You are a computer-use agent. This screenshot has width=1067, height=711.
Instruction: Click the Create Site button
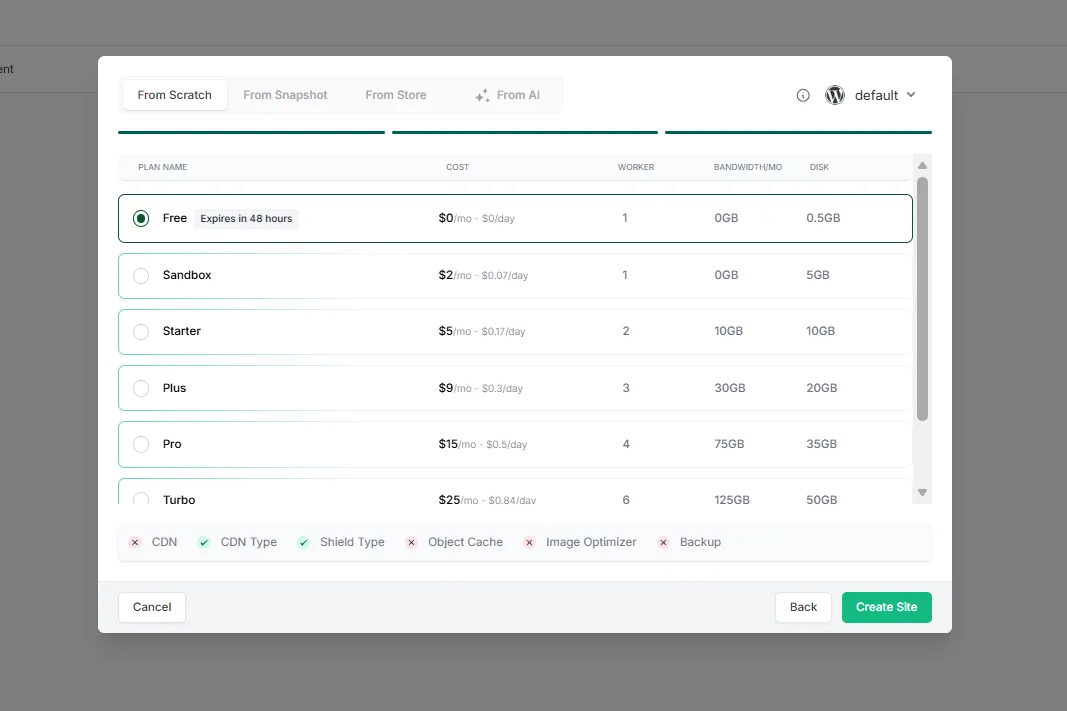[x=887, y=607]
